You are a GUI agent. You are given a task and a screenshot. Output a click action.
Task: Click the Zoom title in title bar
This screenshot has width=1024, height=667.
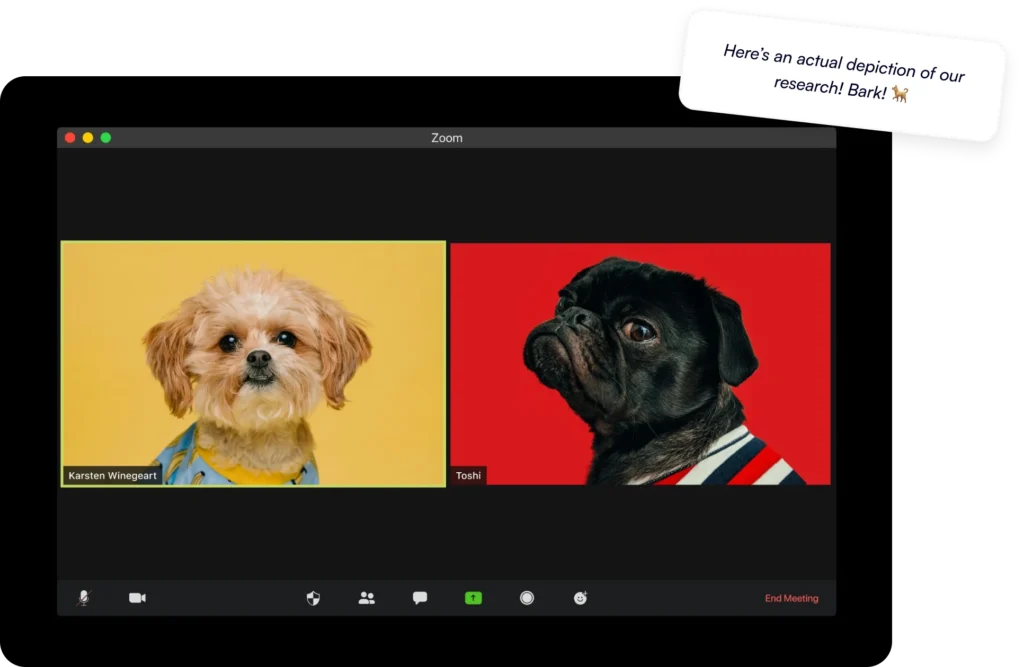coord(447,138)
